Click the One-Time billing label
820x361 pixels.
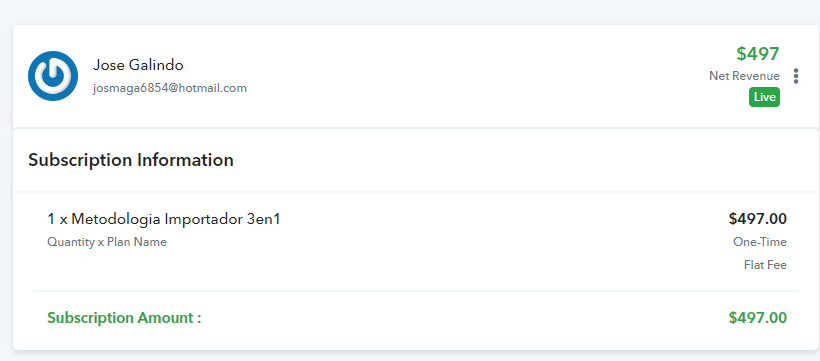pos(760,242)
